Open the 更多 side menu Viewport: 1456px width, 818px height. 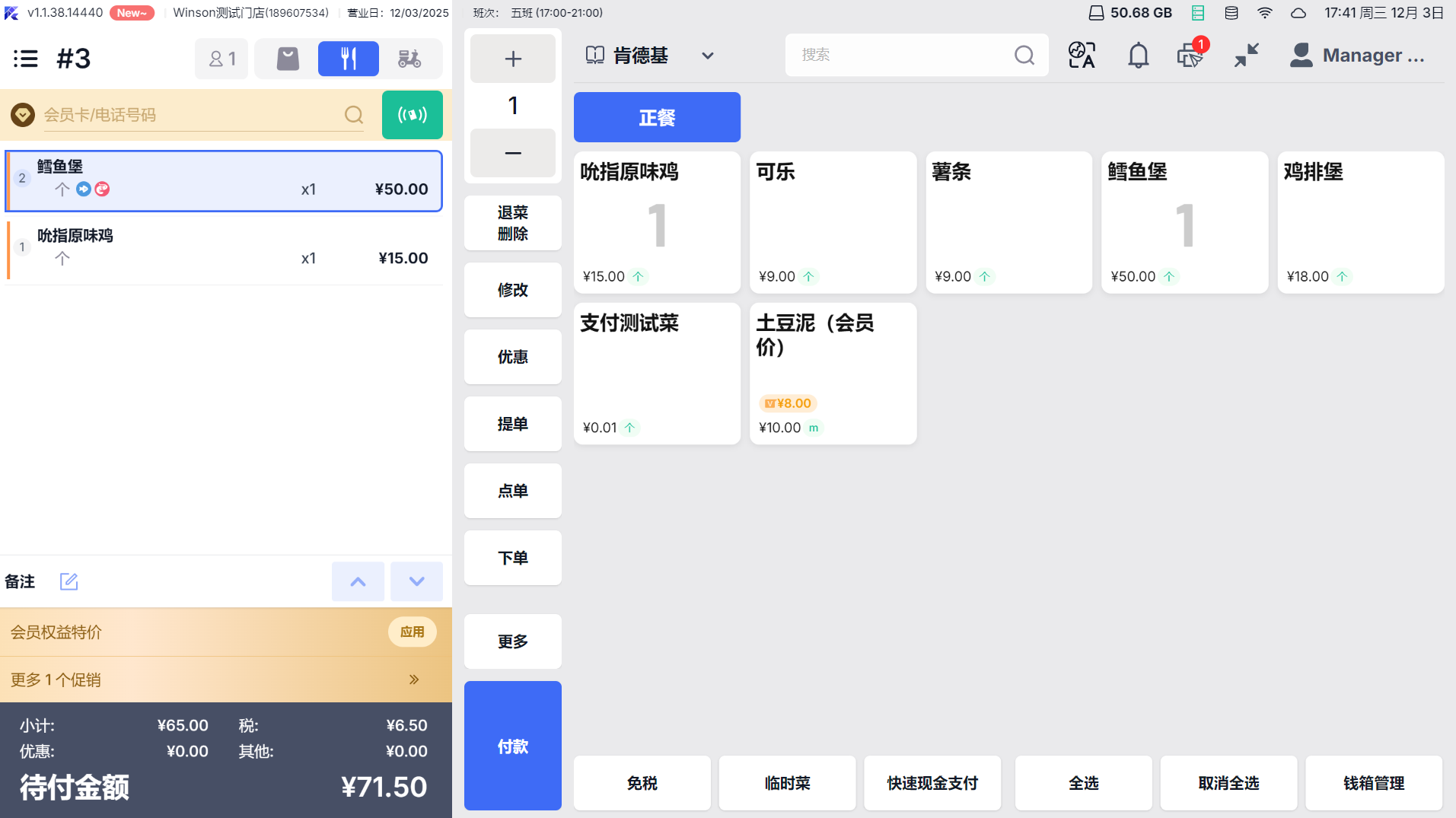(x=512, y=641)
